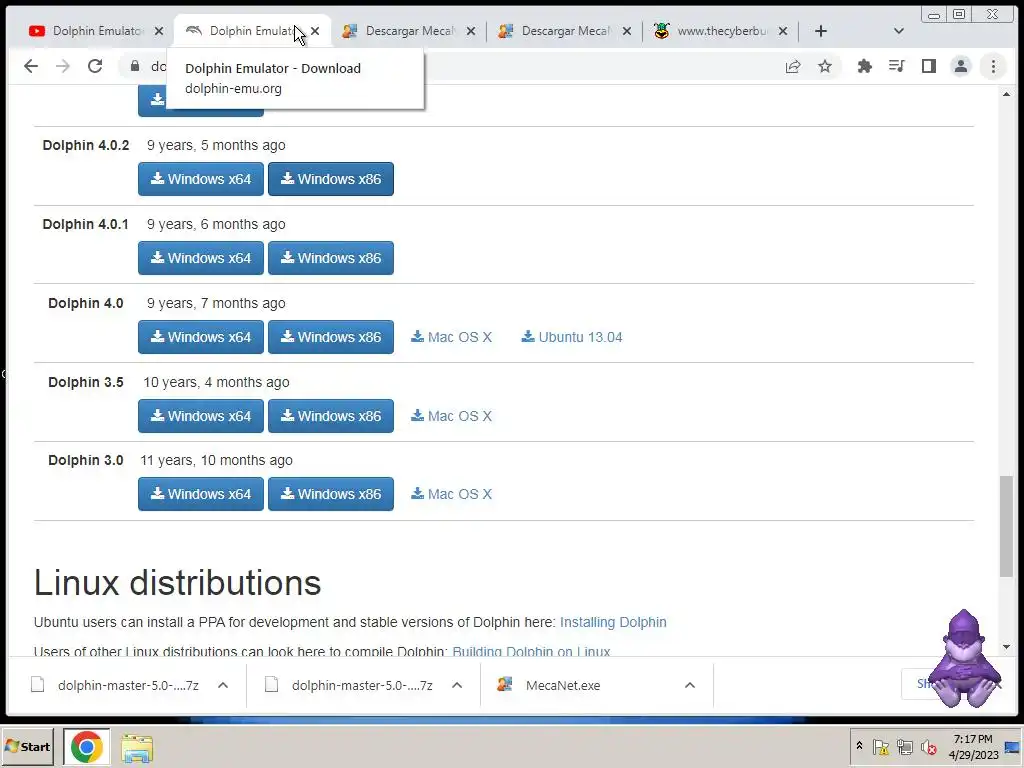Download Dolphin 4.0.1 Windows x64
Viewport: 1024px width, 768px height.
coord(200,258)
